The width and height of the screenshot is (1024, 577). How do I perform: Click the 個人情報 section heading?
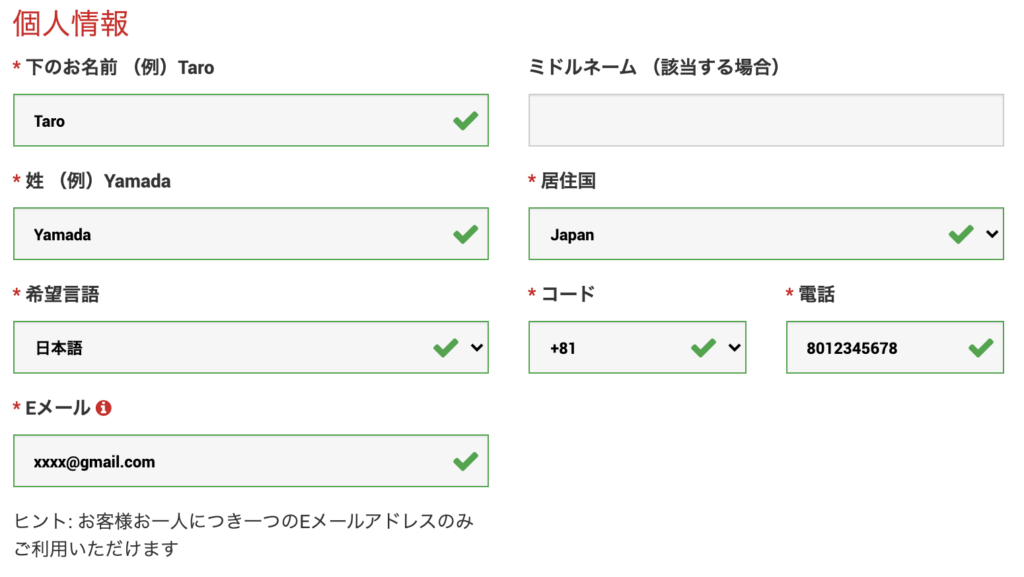(69, 22)
